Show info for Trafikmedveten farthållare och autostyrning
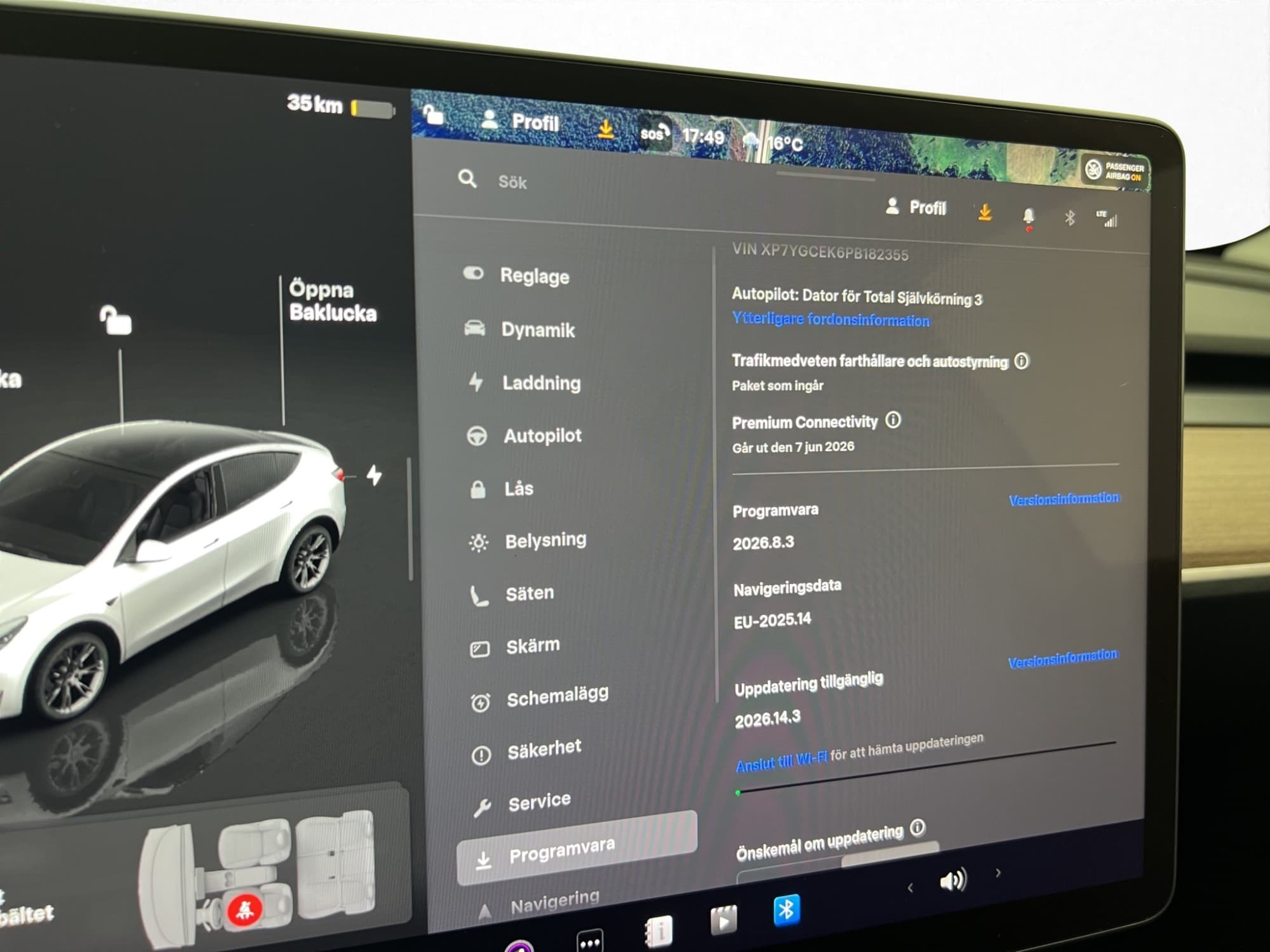 tap(1021, 361)
